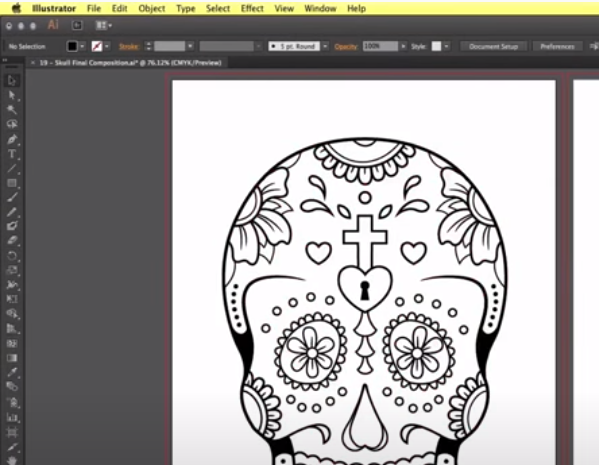599x465 pixels.
Task: Select the Mesh tool
Action: tap(11, 343)
